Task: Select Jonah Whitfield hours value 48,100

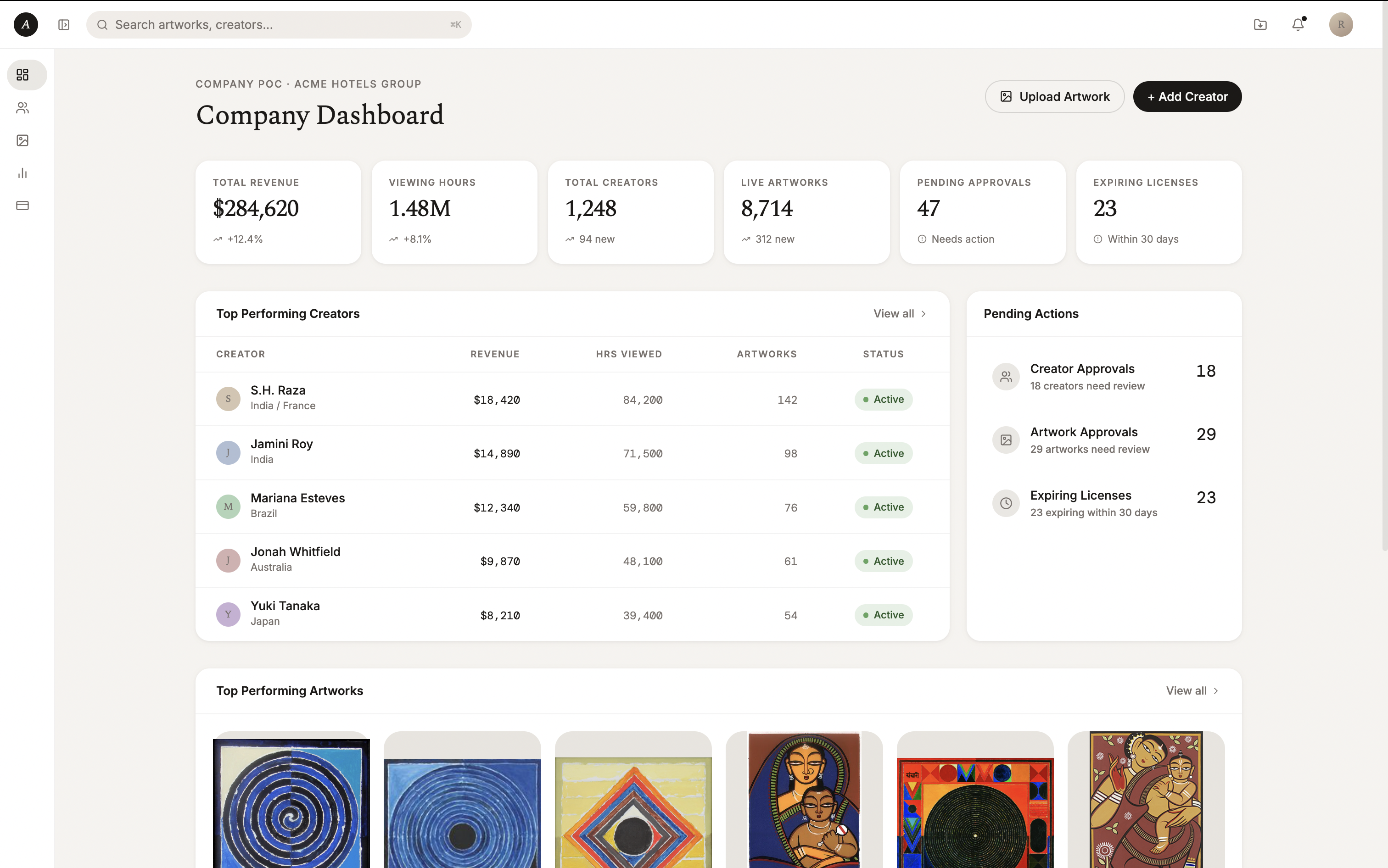Action: tap(643, 562)
